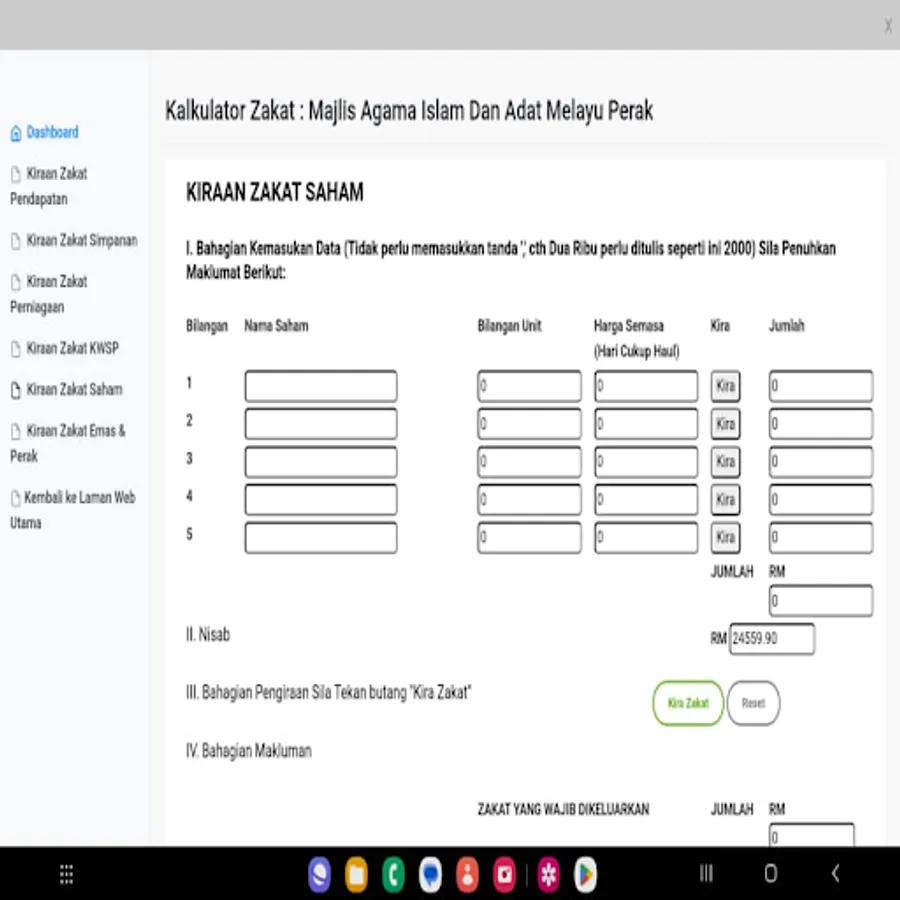900x900 pixels.
Task: Click Jumlah field in row 2
Action: tap(821, 424)
